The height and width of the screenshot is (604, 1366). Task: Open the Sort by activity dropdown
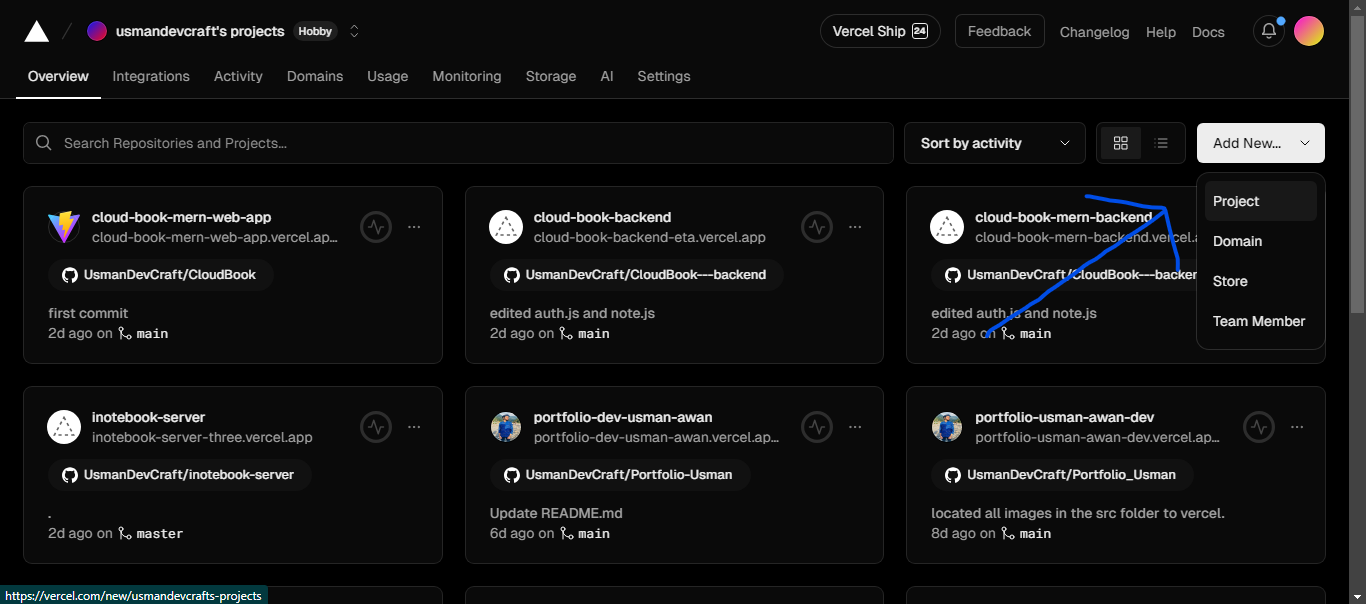point(994,143)
